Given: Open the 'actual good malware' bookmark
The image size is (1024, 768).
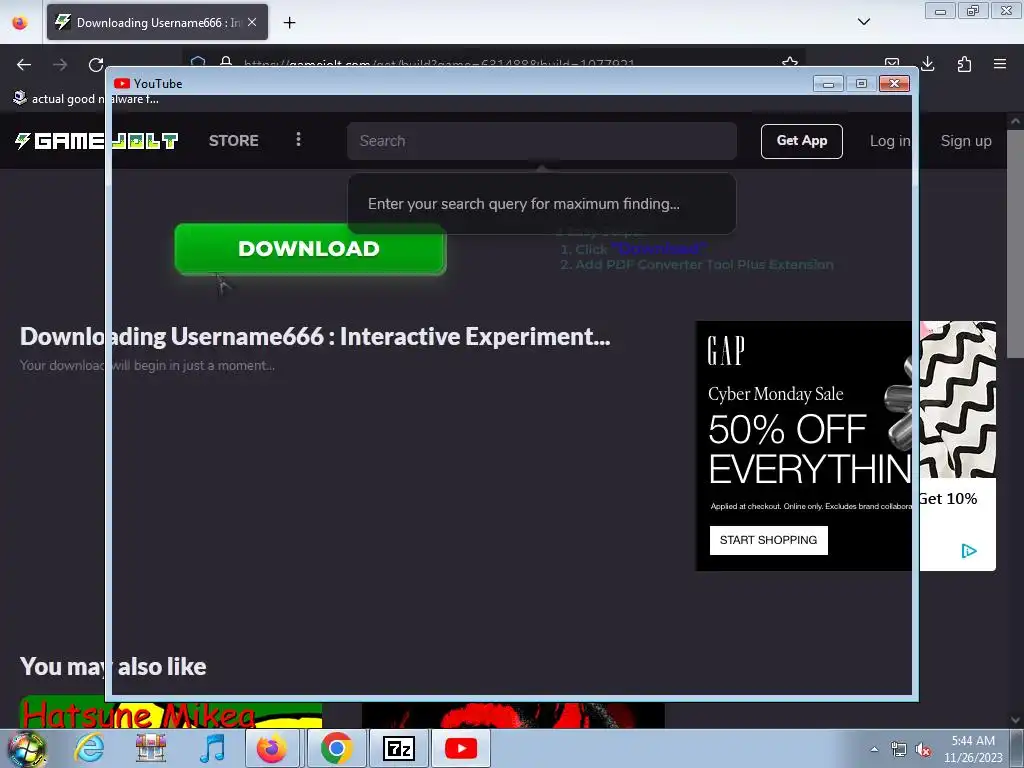Looking at the screenshot, I should (86, 99).
